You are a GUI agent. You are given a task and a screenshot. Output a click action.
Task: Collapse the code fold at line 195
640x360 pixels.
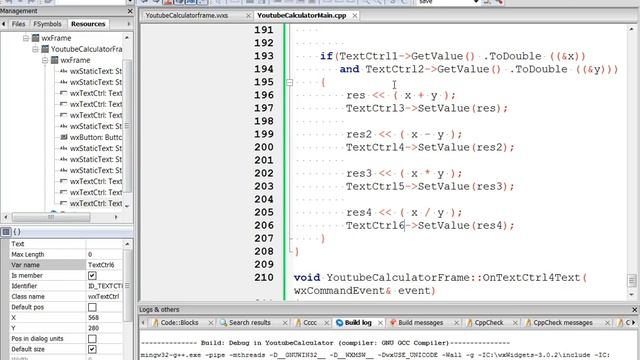point(289,82)
